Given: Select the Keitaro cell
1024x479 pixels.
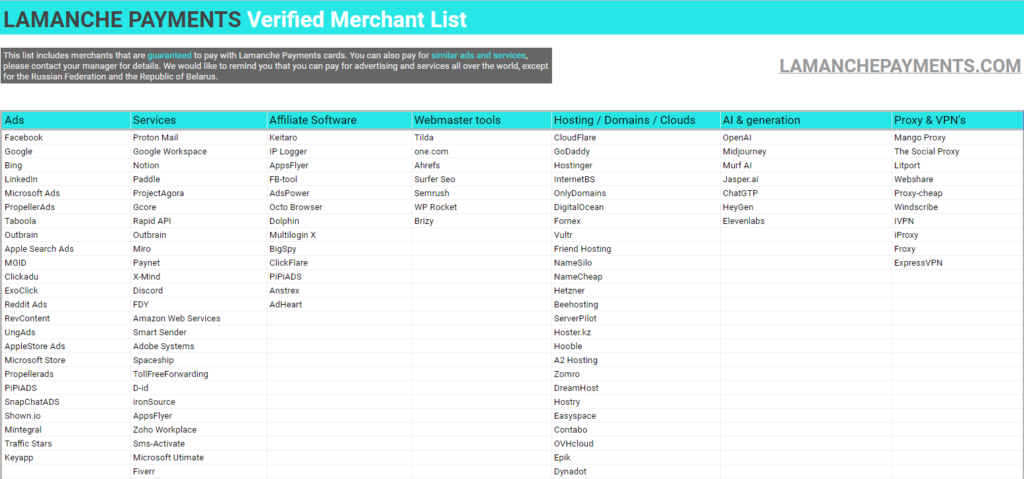Looking at the screenshot, I should pos(339,138).
